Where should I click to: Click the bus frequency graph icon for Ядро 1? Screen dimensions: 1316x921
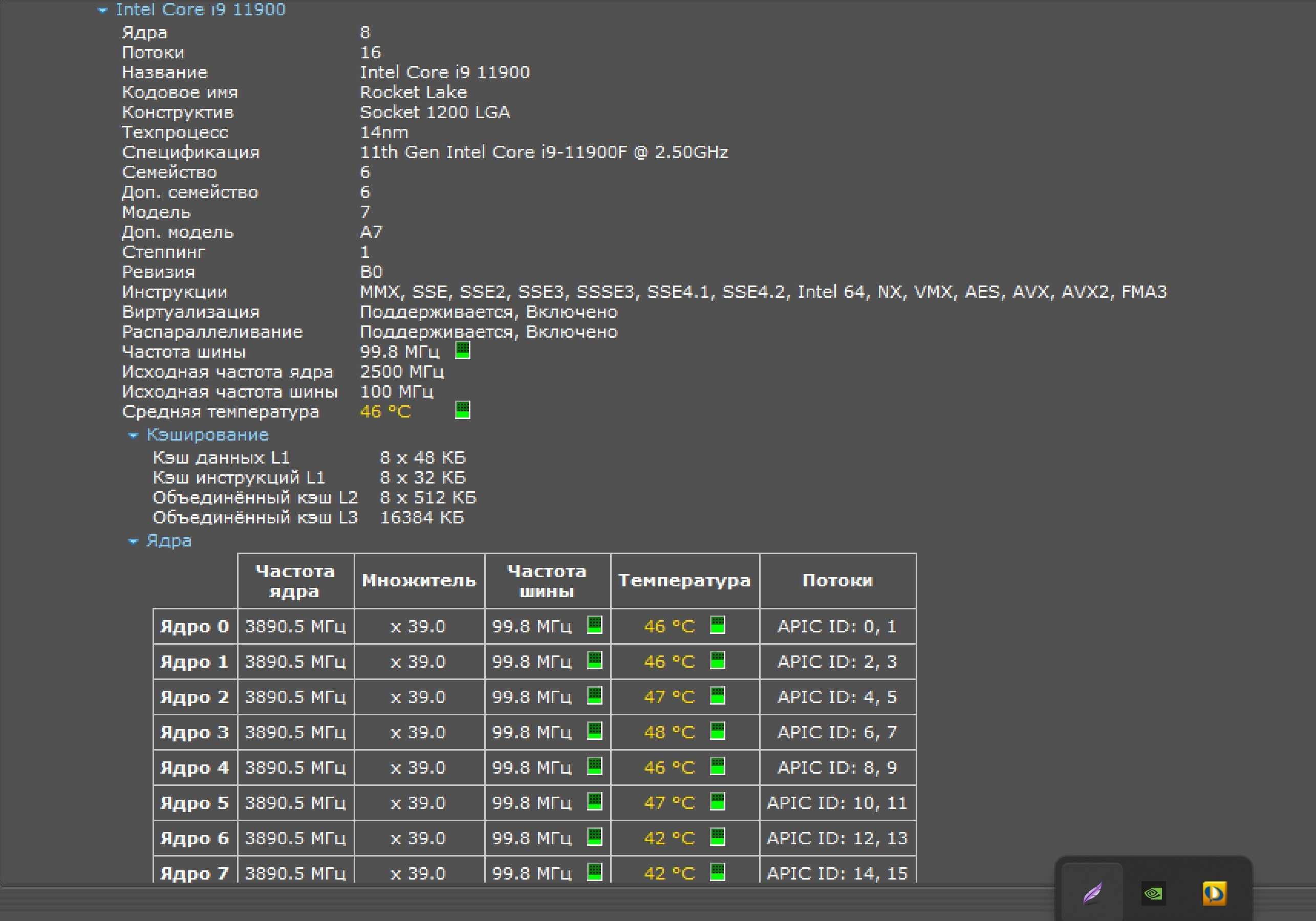[595, 660]
